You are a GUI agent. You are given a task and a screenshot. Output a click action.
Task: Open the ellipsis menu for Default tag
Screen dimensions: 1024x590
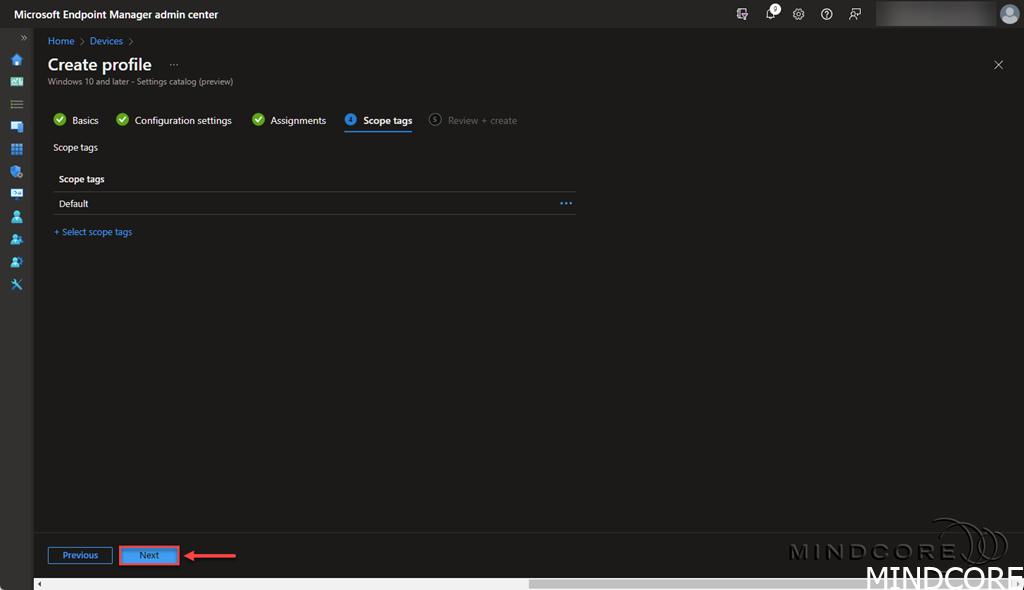pos(566,203)
